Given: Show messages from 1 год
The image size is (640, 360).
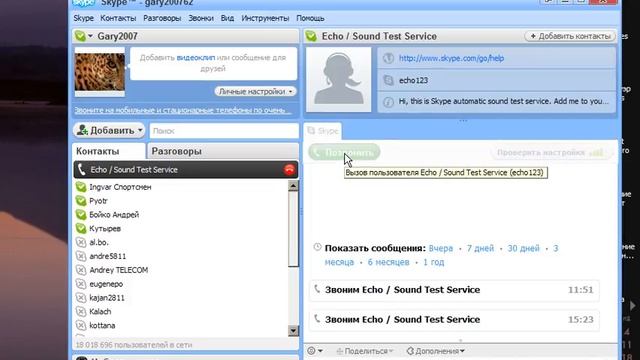Looking at the screenshot, I should 433,262.
